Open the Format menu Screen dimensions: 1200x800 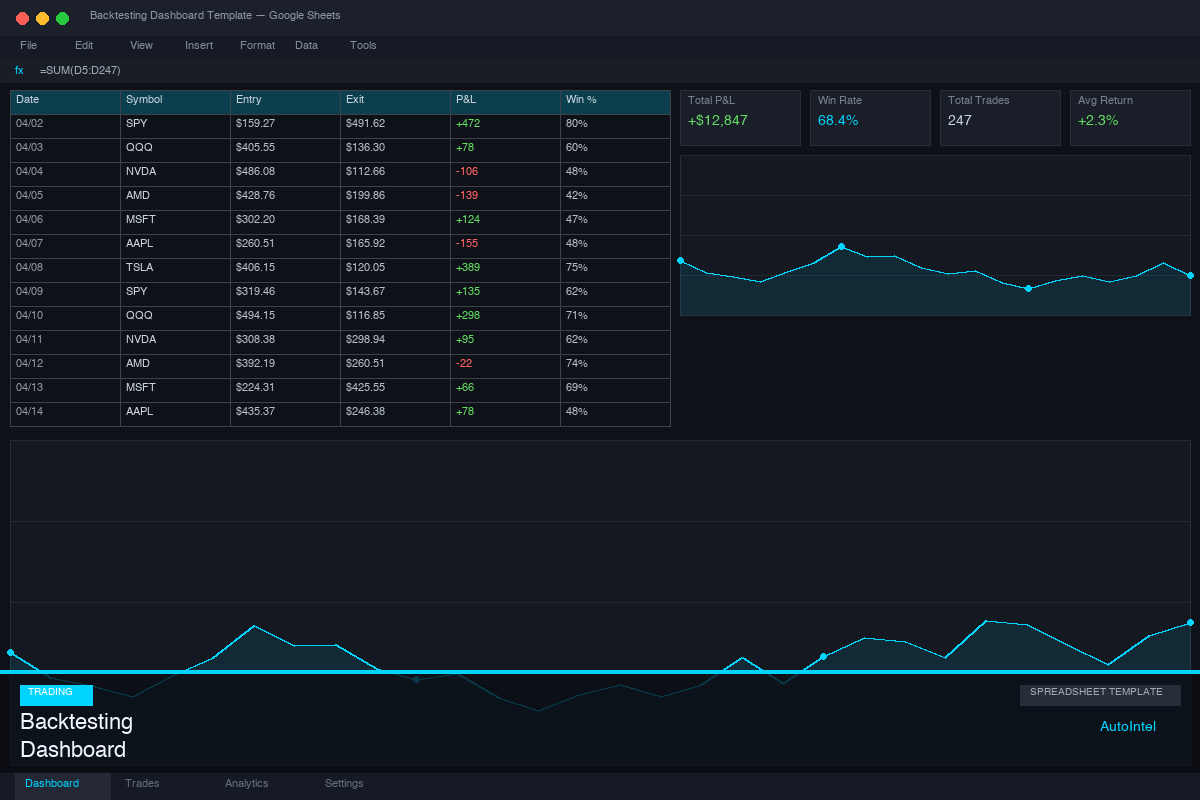click(257, 45)
